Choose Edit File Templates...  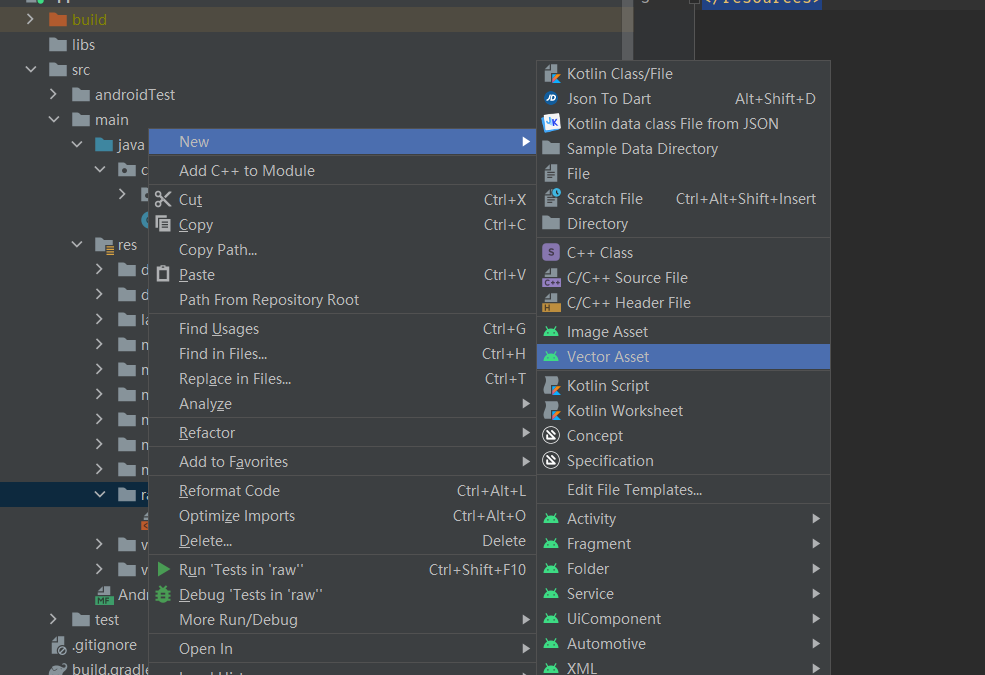pos(683,490)
